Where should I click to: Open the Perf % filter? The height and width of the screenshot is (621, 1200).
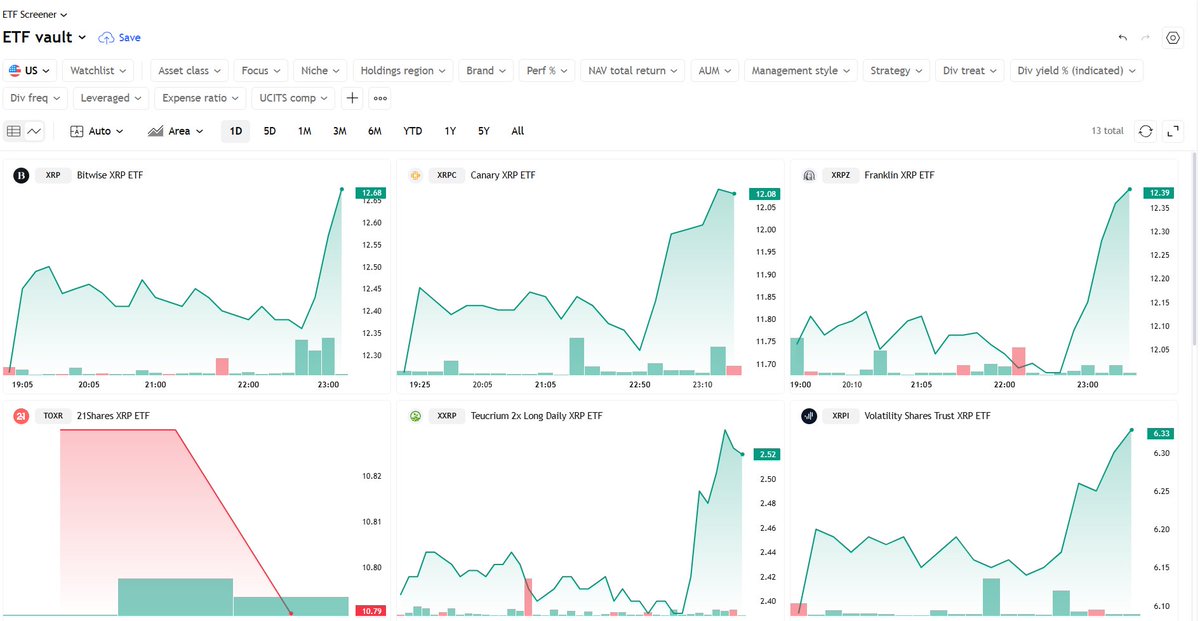pyautogui.click(x=547, y=71)
